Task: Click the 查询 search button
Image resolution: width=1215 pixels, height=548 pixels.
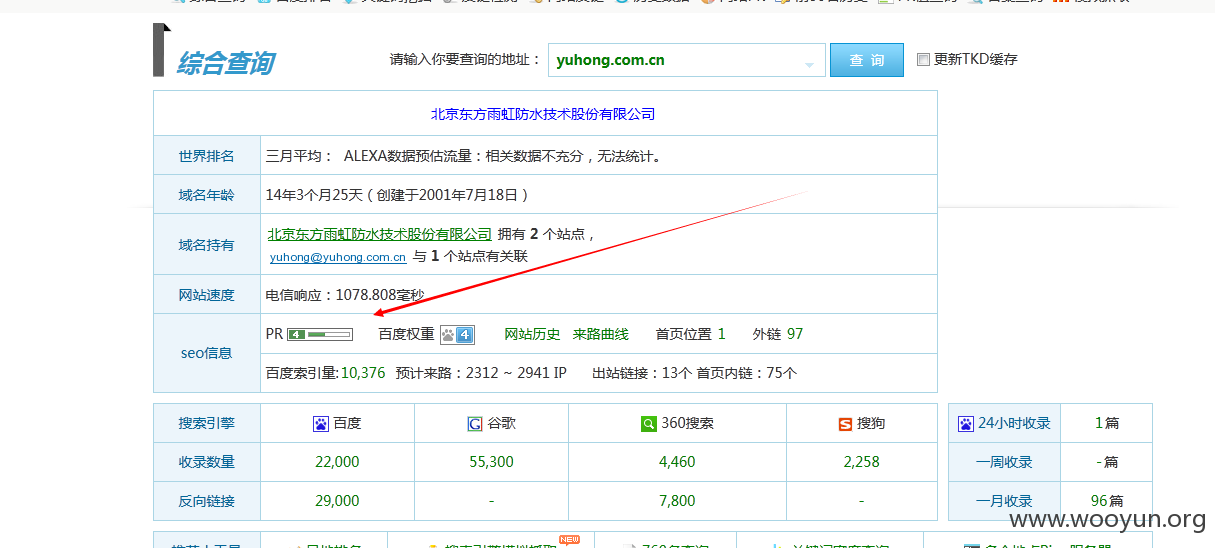Action: (x=867, y=60)
